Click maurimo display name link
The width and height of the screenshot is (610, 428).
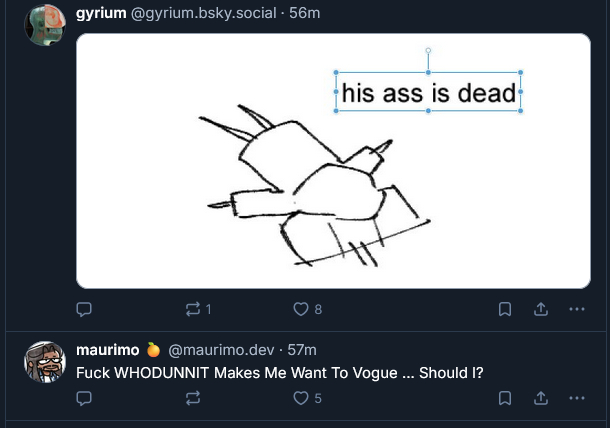point(107,349)
